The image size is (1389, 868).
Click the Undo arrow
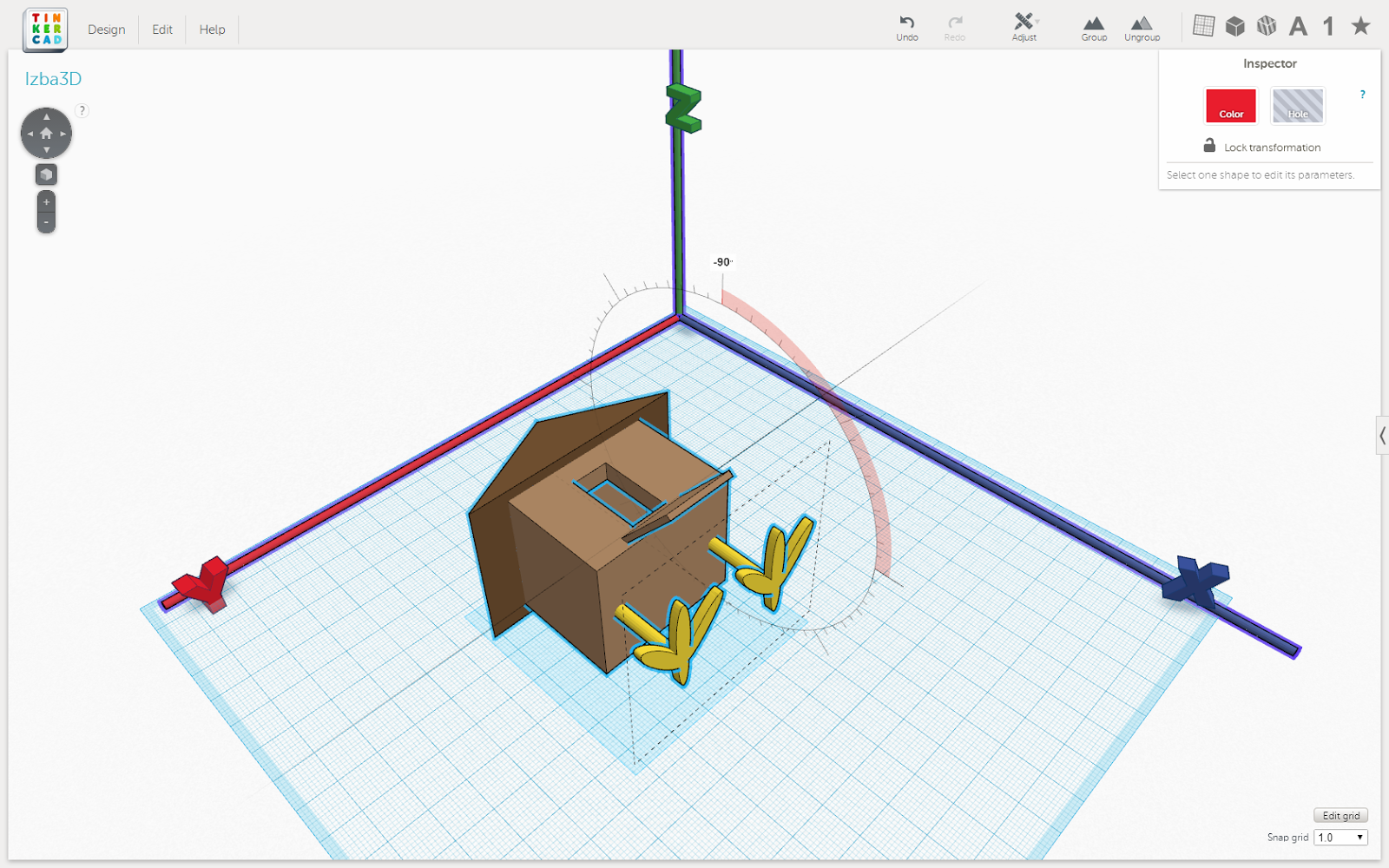pyautogui.click(x=907, y=27)
